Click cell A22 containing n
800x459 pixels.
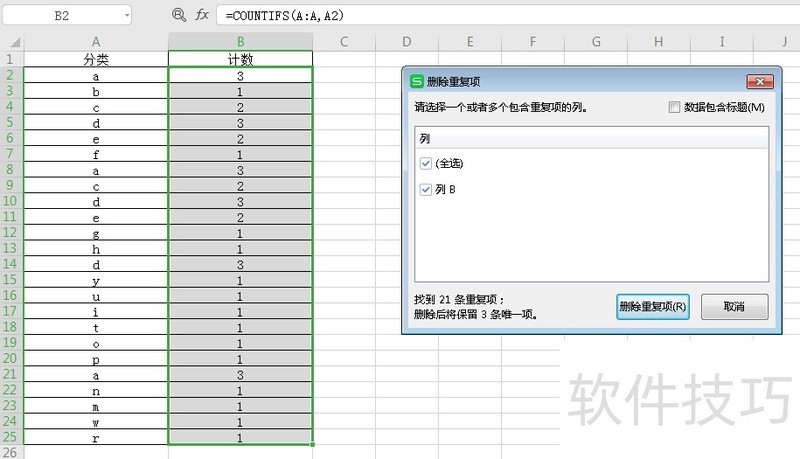[x=96, y=390]
